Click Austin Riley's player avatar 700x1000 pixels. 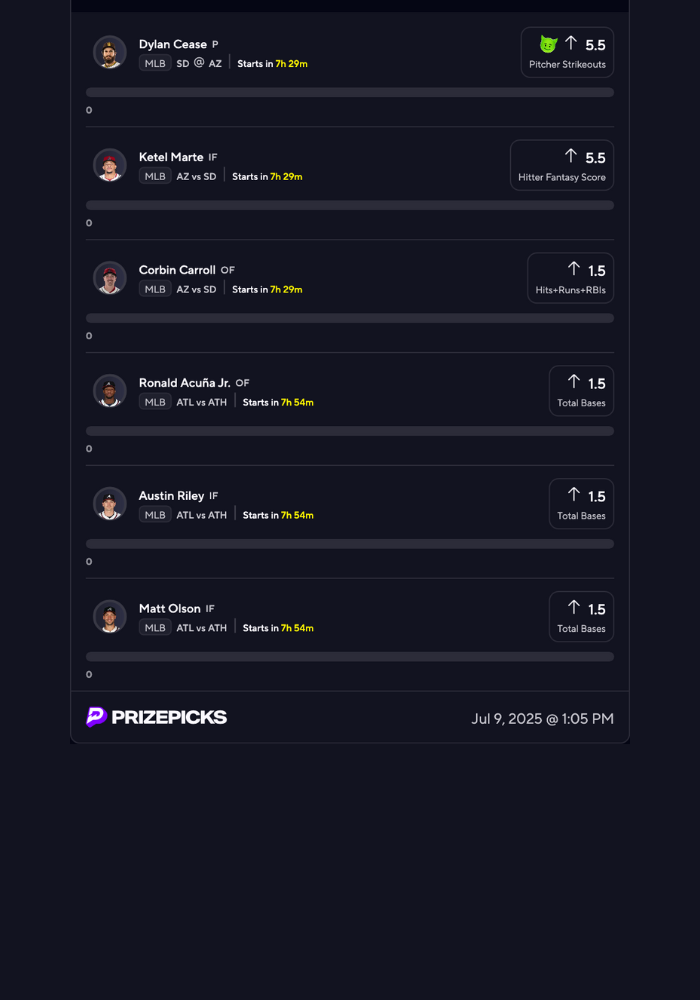[110, 504]
